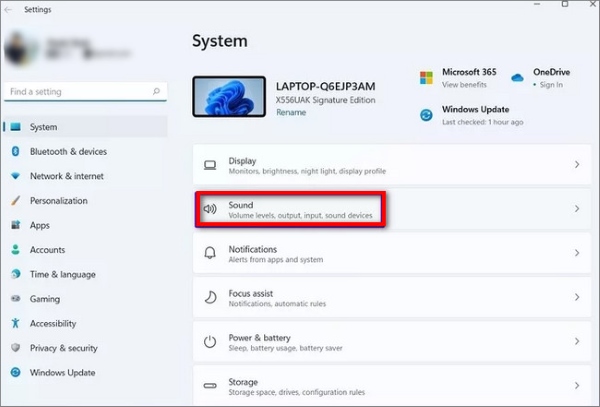
Task: Click the Display laptop icon
Action: pos(210,165)
